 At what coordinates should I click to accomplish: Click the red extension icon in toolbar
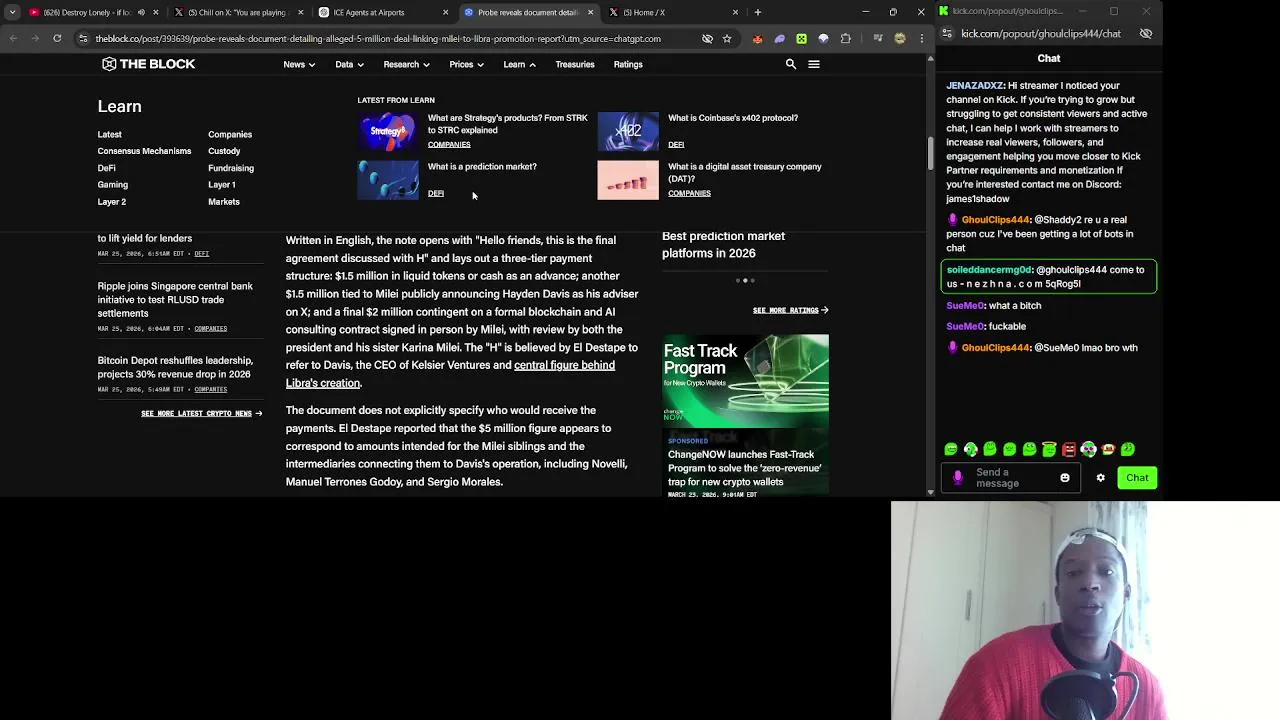coord(757,38)
